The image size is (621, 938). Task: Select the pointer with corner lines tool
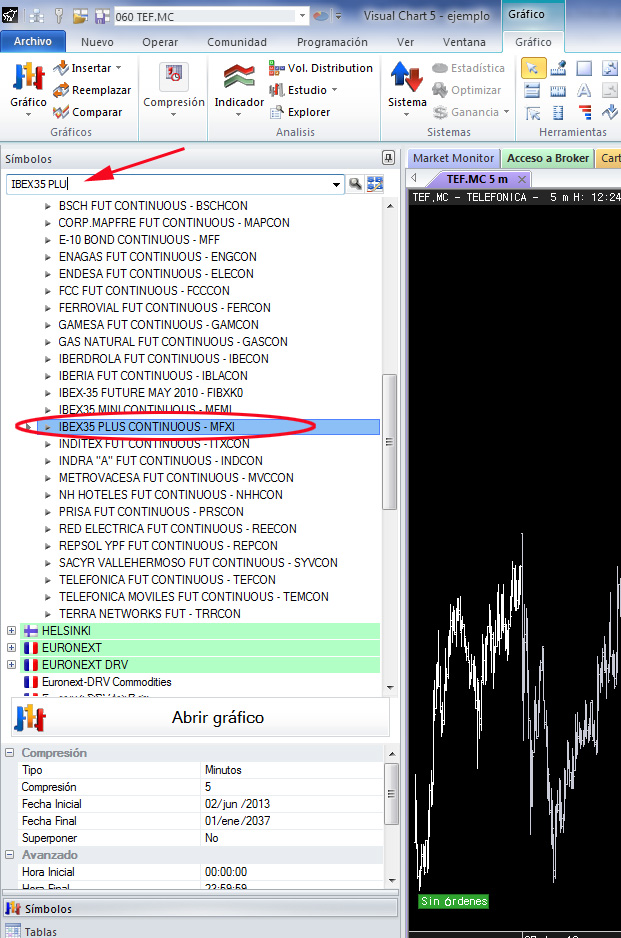point(532,112)
